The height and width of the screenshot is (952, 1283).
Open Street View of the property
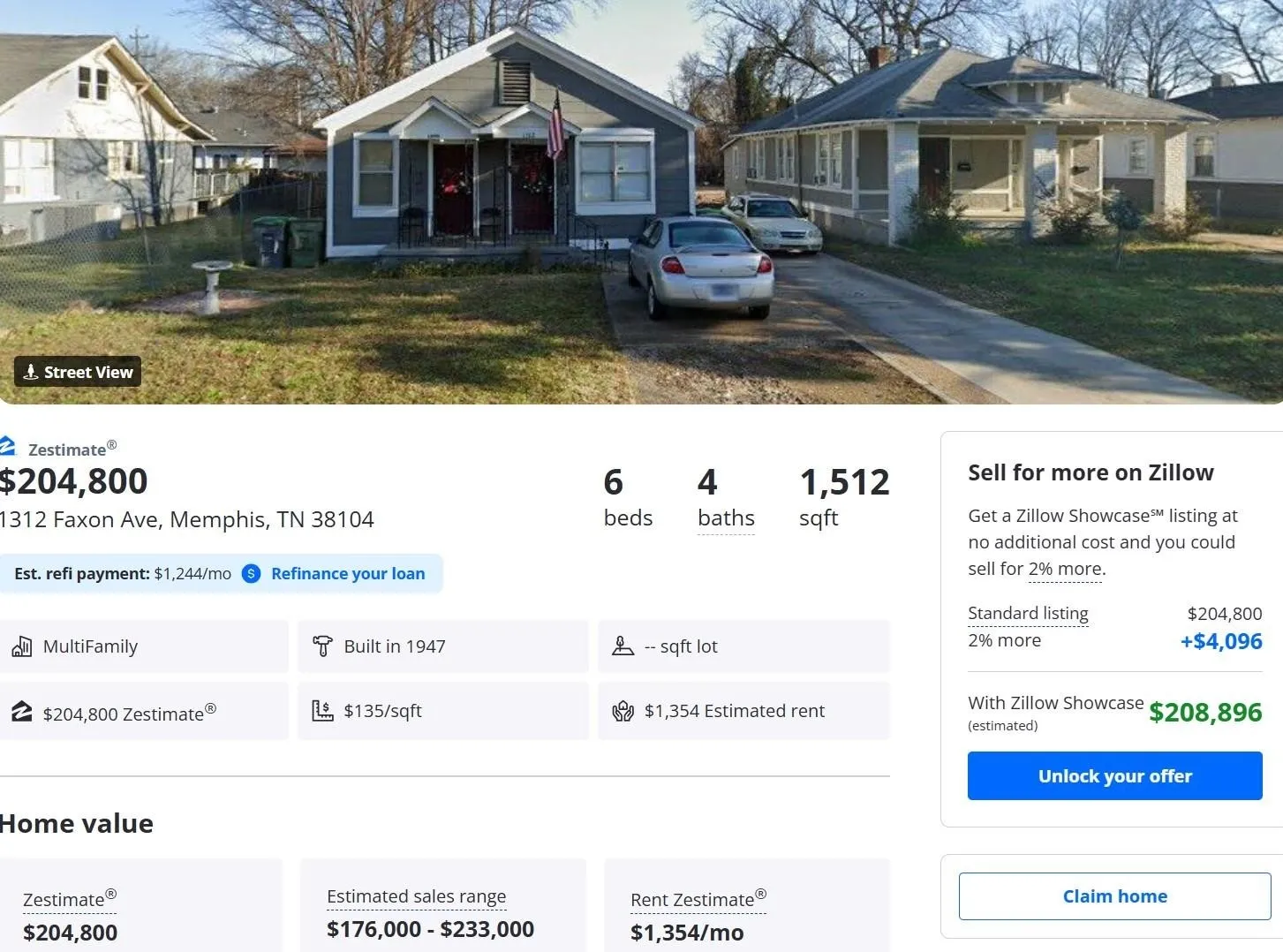(78, 372)
